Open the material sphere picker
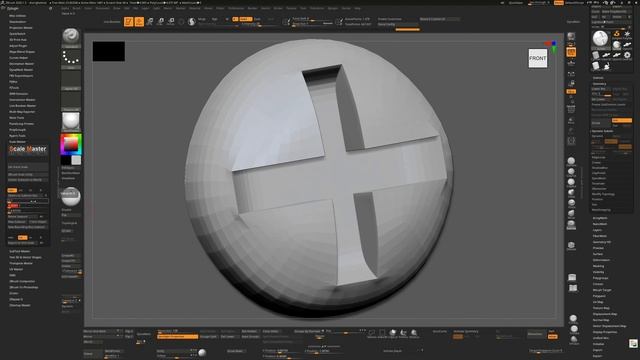The image size is (640, 360). click(x=71, y=122)
